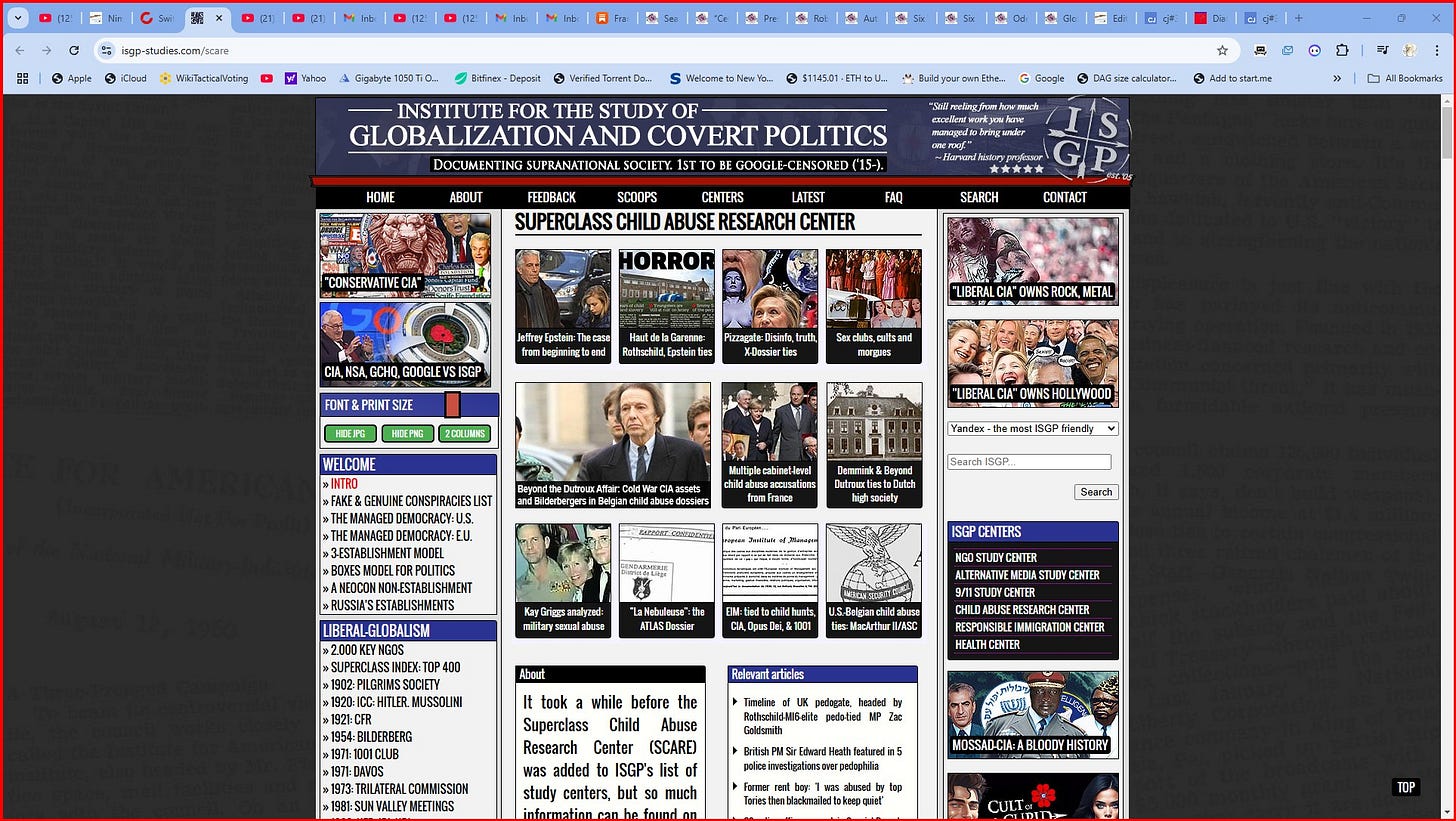Open the Yandex search engine dropdown
Viewport: 1456px width, 821px height.
pyautogui.click(x=1032, y=429)
